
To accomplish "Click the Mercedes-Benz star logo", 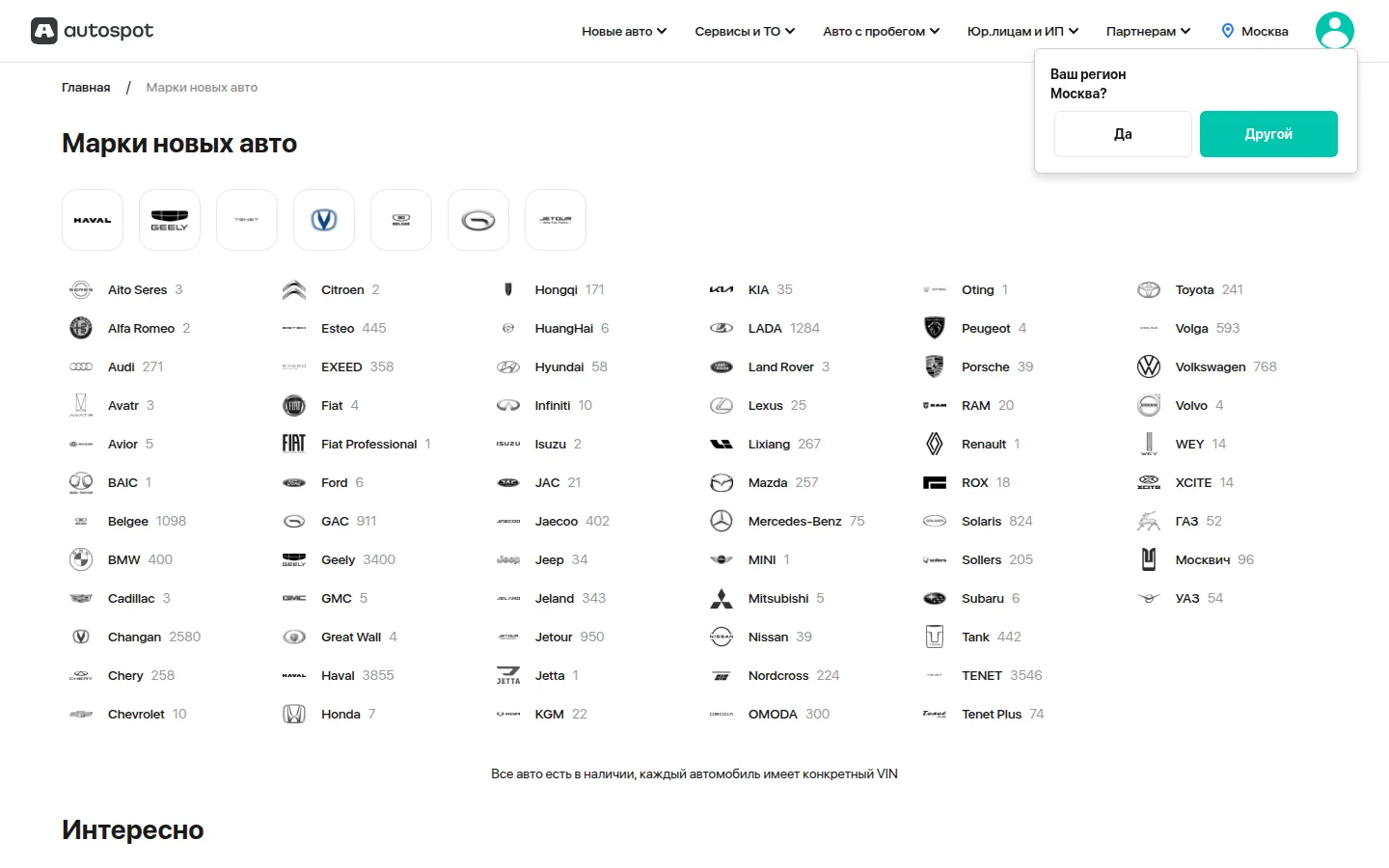I will (x=722, y=521).
